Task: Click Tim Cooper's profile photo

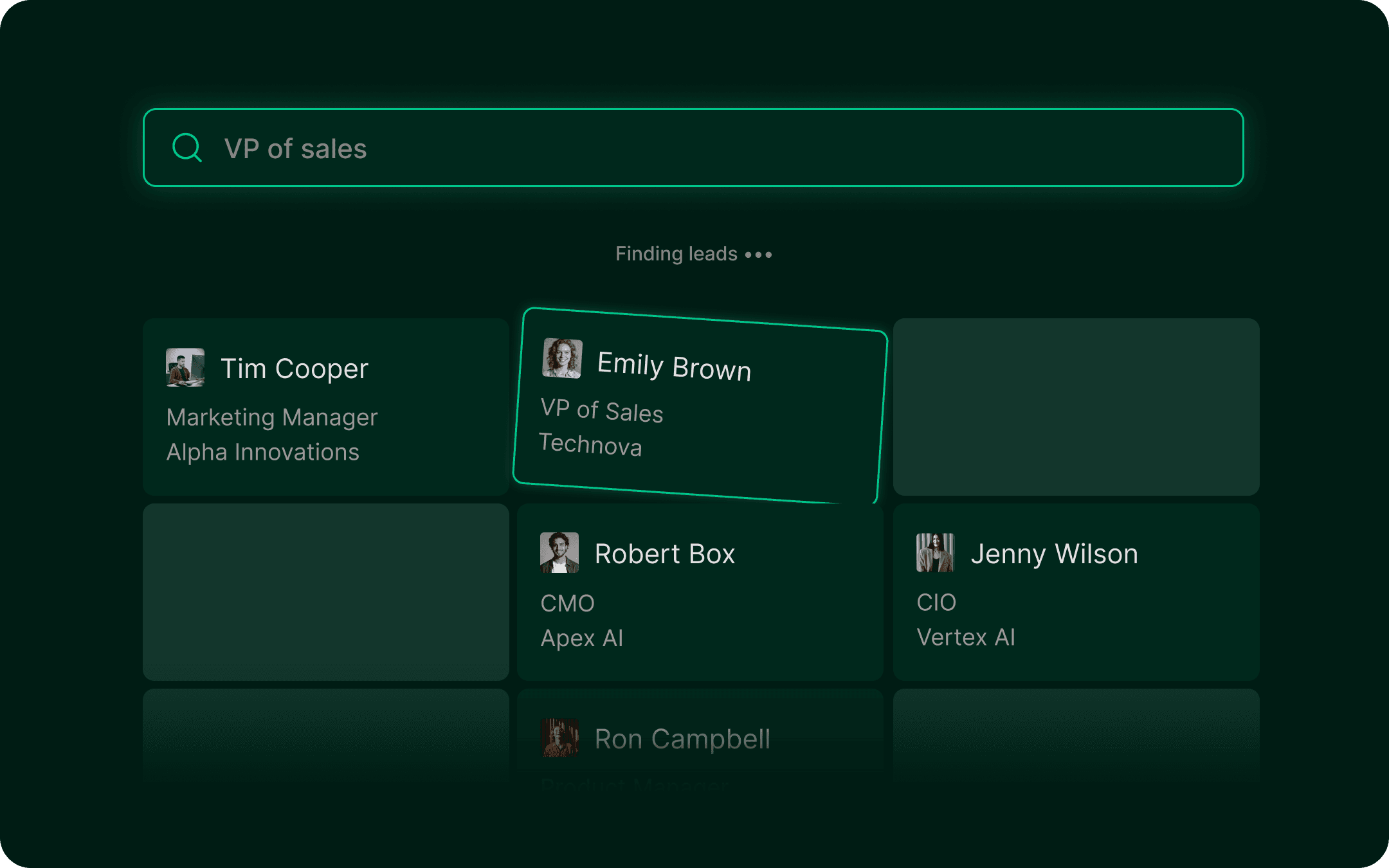Action: tap(185, 368)
